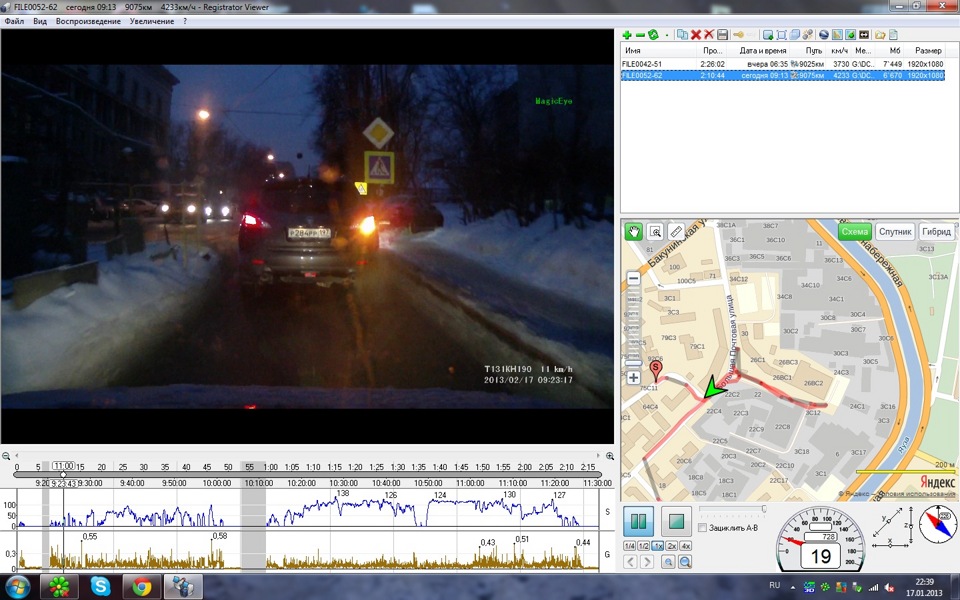Select FILE0042-51 in the file list
960x600 pixels.
782,64
